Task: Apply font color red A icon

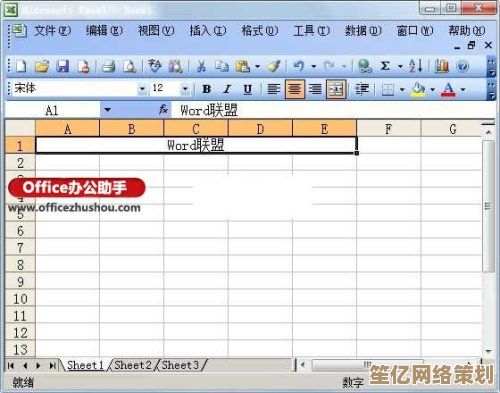Action: (448, 89)
